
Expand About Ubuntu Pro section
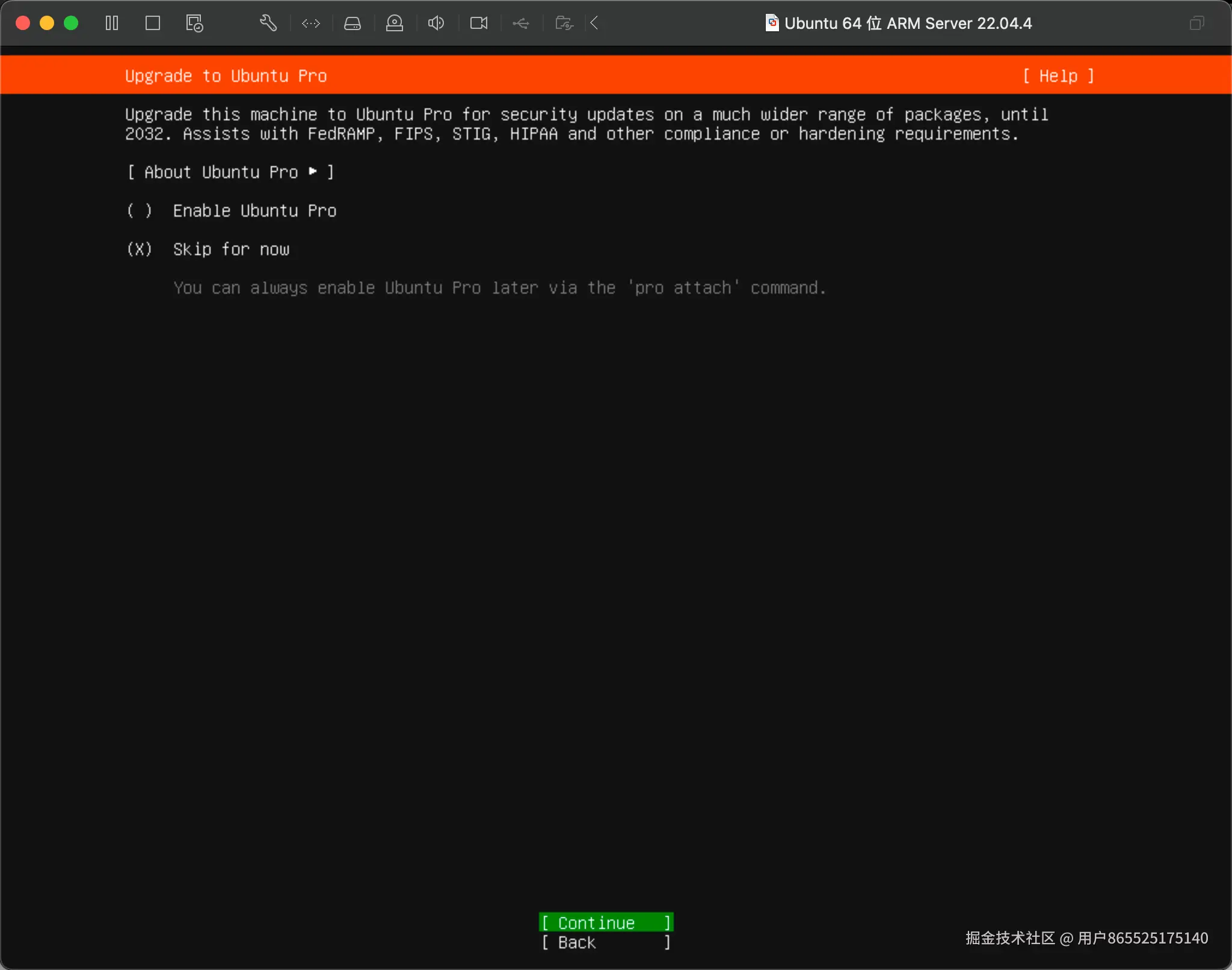[x=230, y=172]
